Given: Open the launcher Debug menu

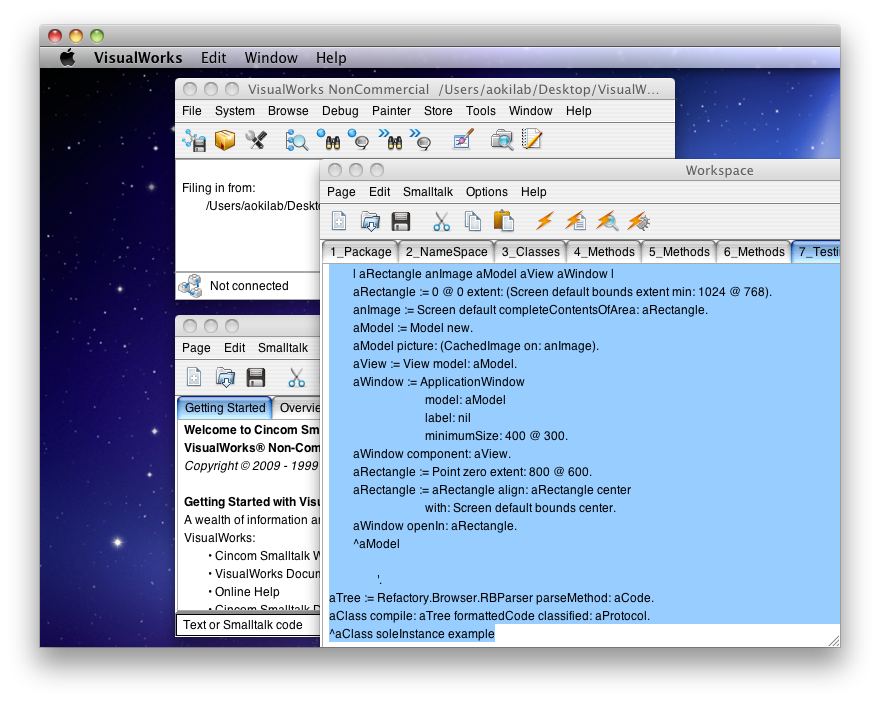Looking at the screenshot, I should click(x=340, y=111).
